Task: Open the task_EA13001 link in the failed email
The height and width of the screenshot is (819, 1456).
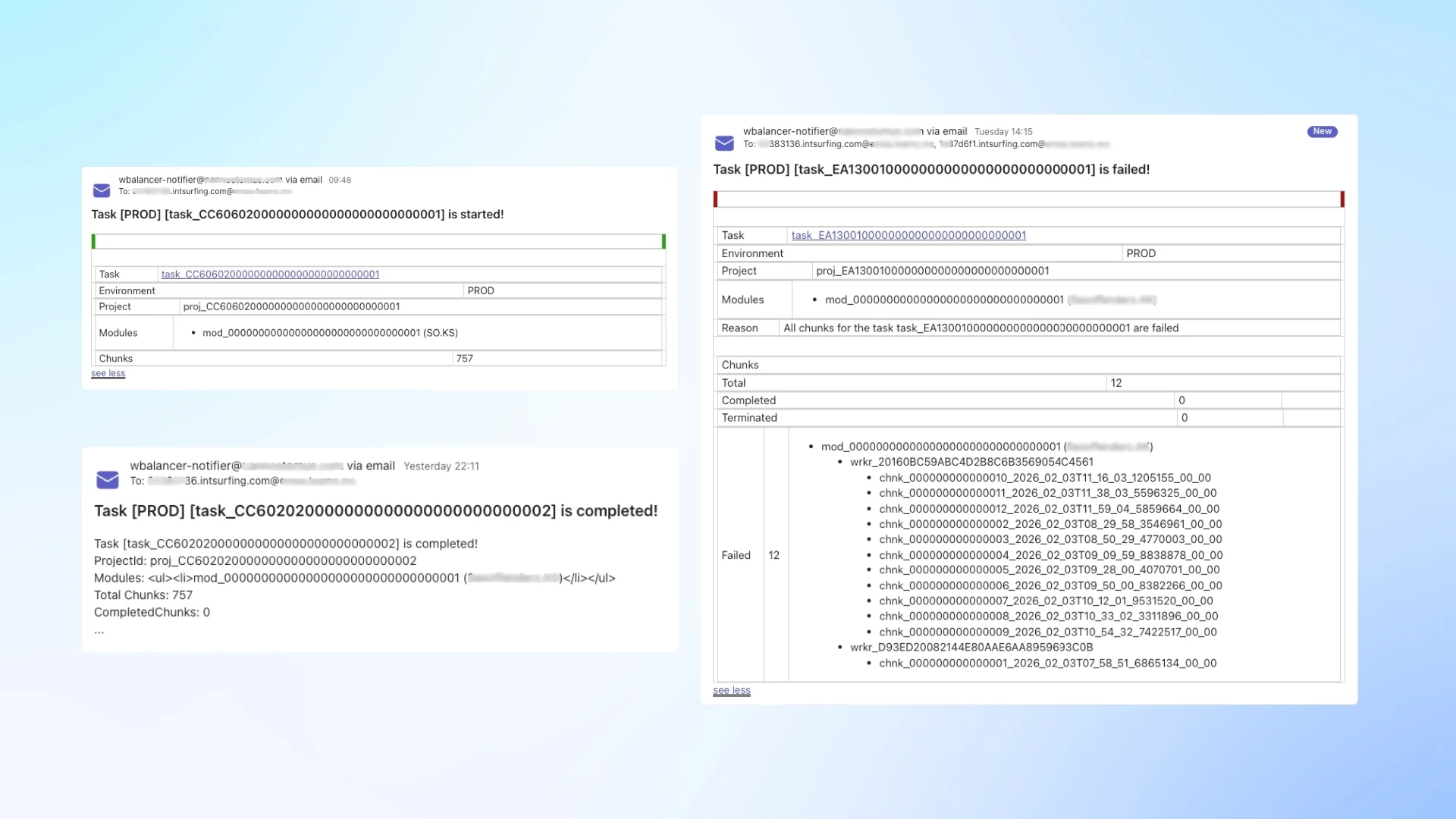Action: click(908, 235)
